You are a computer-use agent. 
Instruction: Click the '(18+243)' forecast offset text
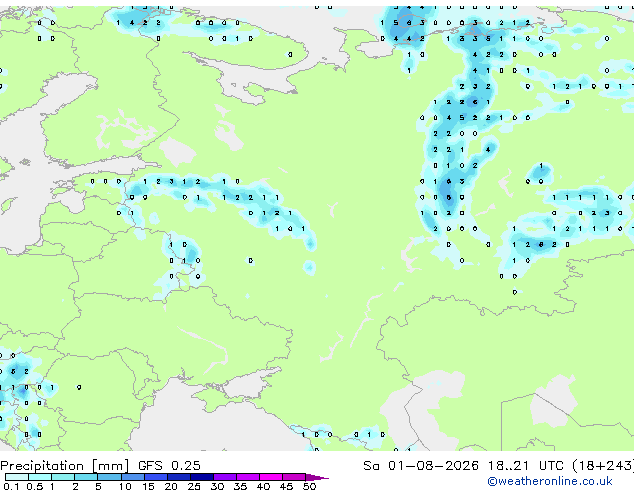point(603,466)
